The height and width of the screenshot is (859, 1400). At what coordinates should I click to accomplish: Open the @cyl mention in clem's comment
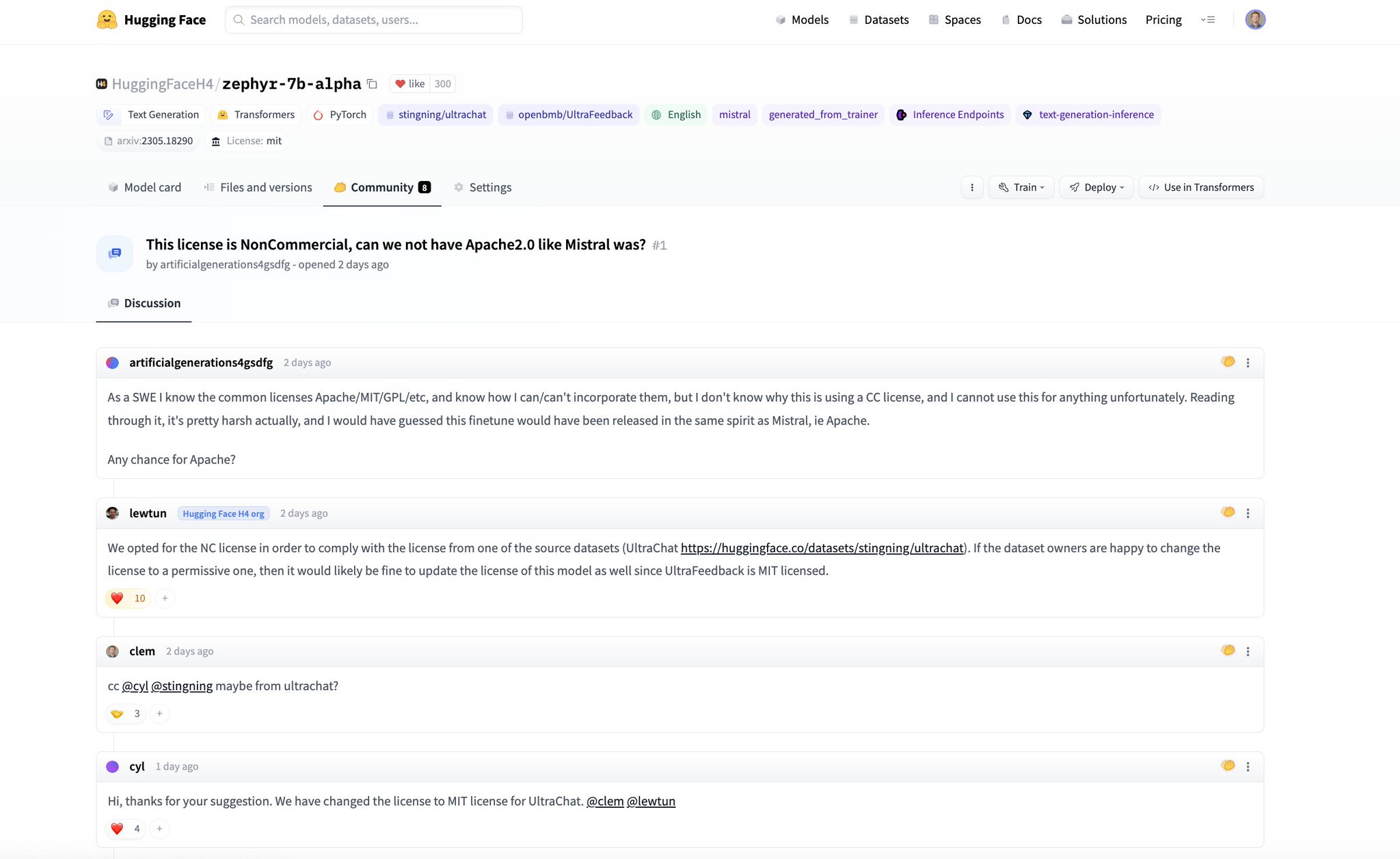coord(135,686)
